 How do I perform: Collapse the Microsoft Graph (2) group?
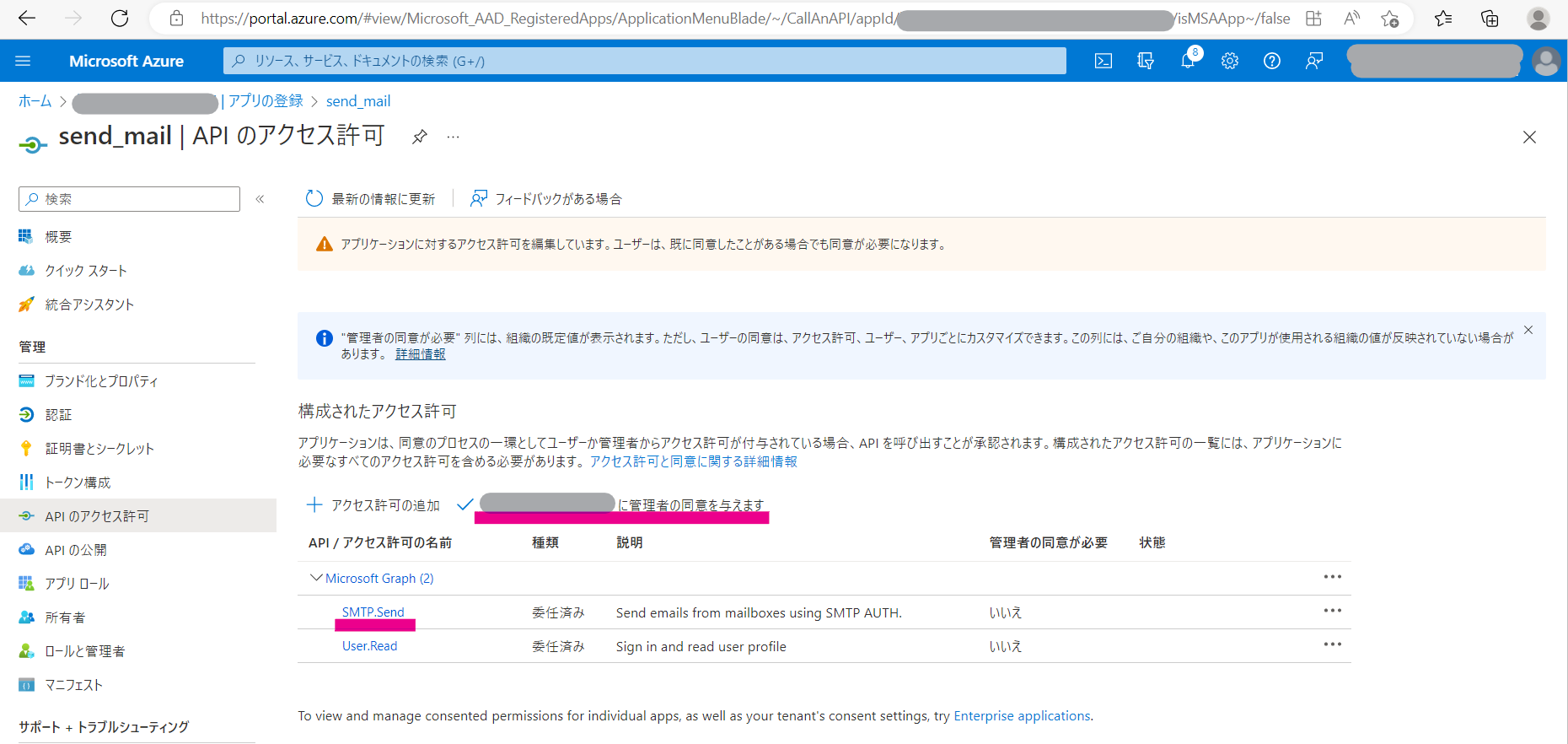[x=316, y=578]
